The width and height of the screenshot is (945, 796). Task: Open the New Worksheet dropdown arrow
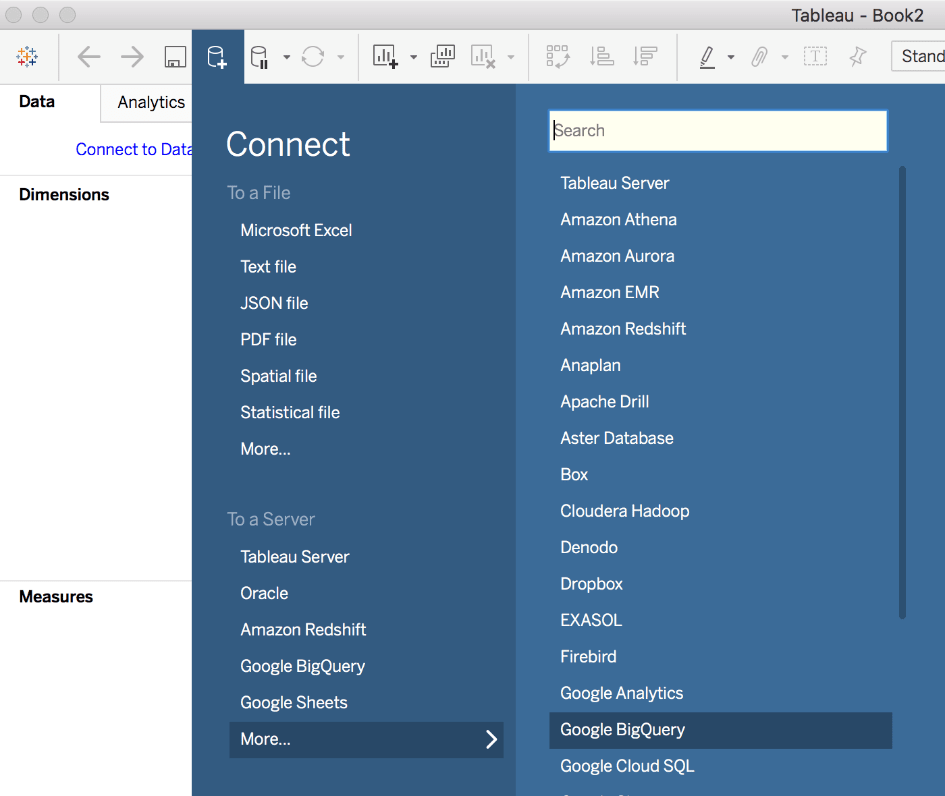[413, 58]
